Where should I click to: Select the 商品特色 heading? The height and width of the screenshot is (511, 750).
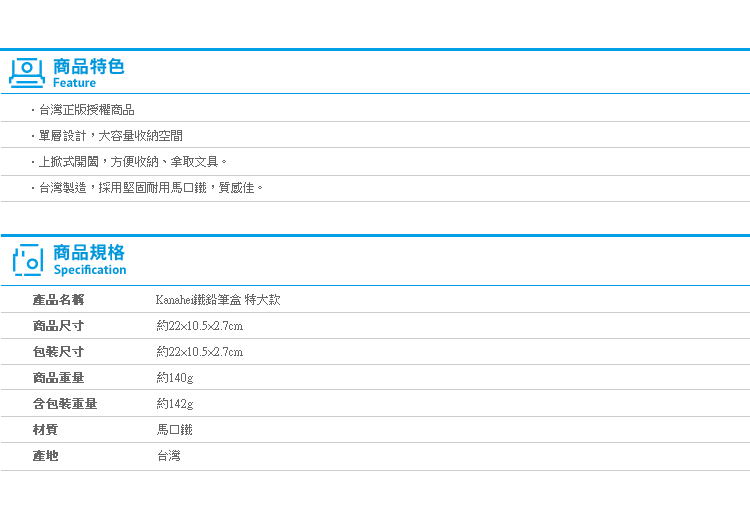pyautogui.click(x=88, y=67)
